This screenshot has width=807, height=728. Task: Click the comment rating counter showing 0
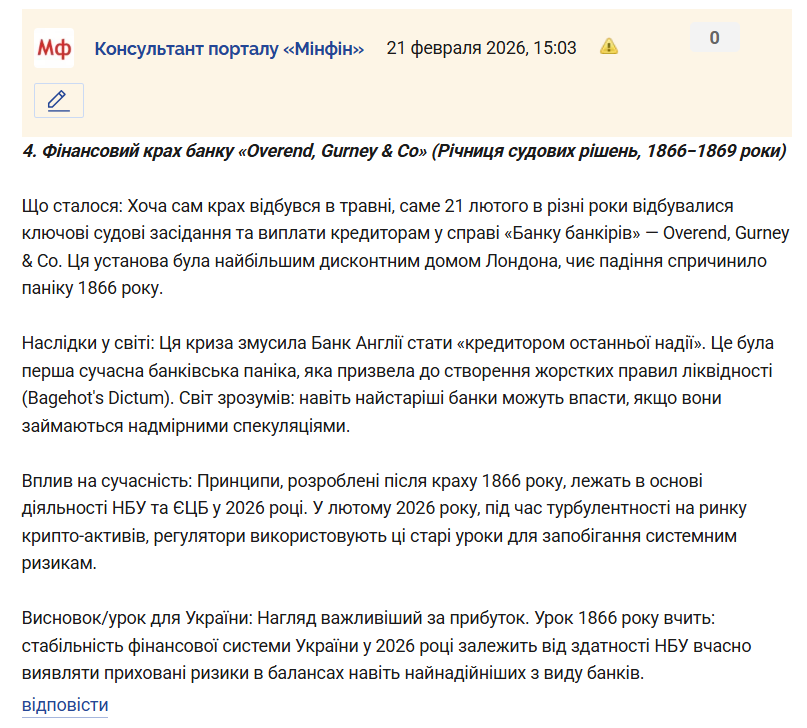(714, 37)
